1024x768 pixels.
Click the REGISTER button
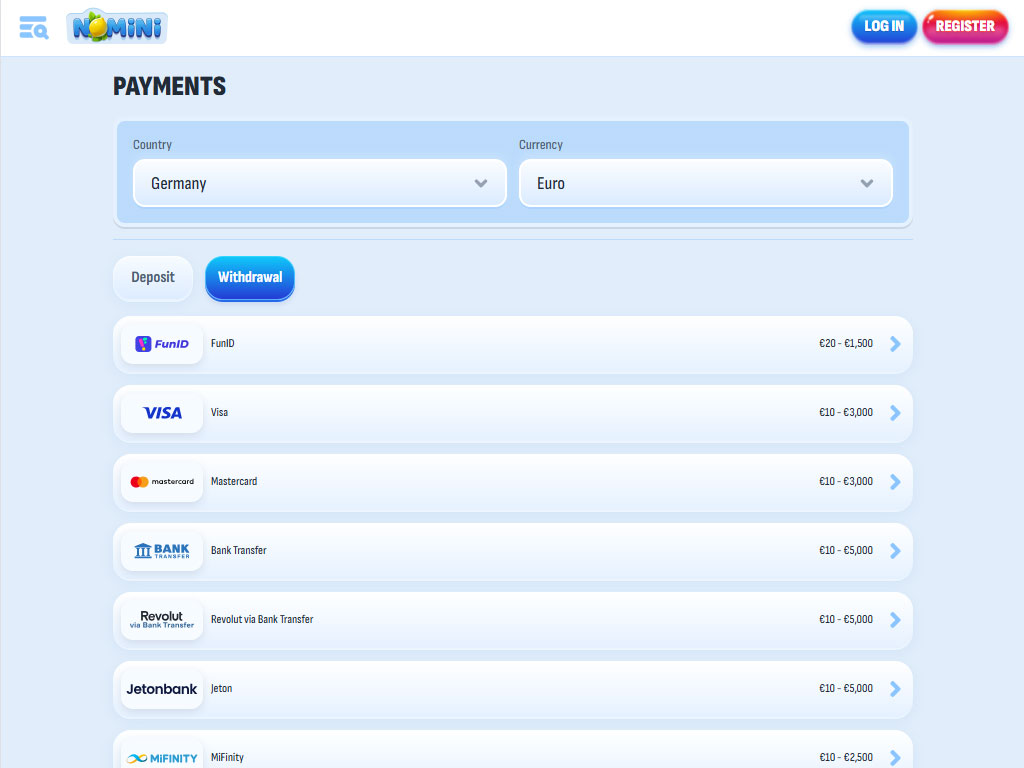[x=965, y=27]
